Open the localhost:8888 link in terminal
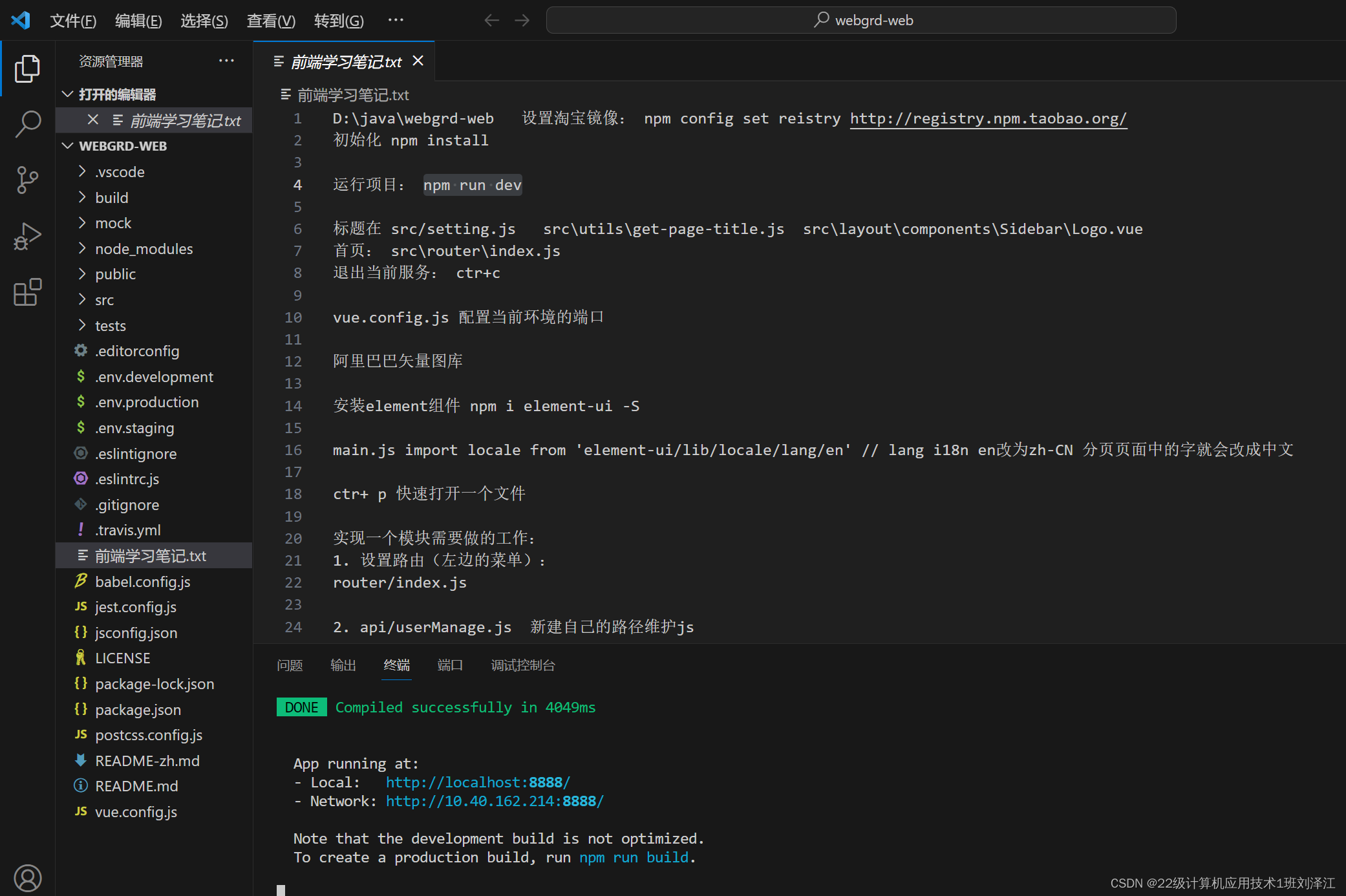The width and height of the screenshot is (1346, 896). click(x=478, y=782)
